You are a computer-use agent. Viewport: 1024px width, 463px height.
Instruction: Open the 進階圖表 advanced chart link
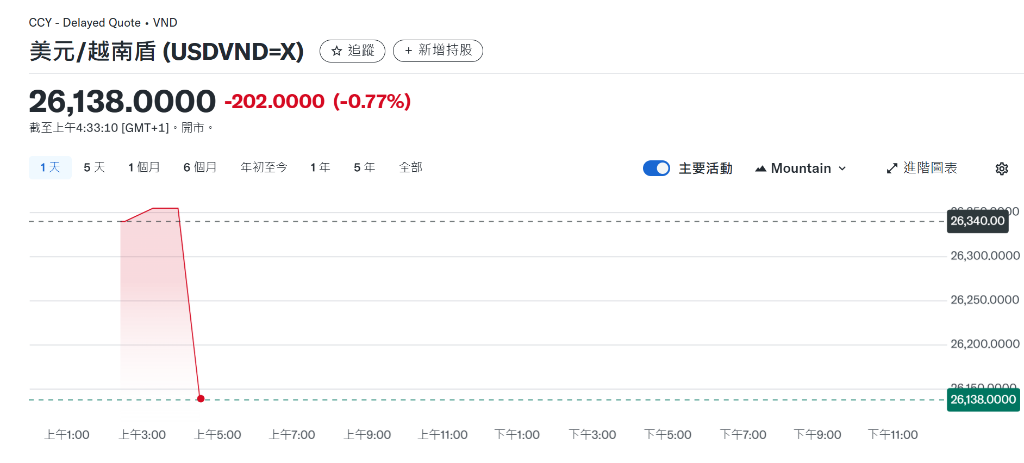(921, 168)
